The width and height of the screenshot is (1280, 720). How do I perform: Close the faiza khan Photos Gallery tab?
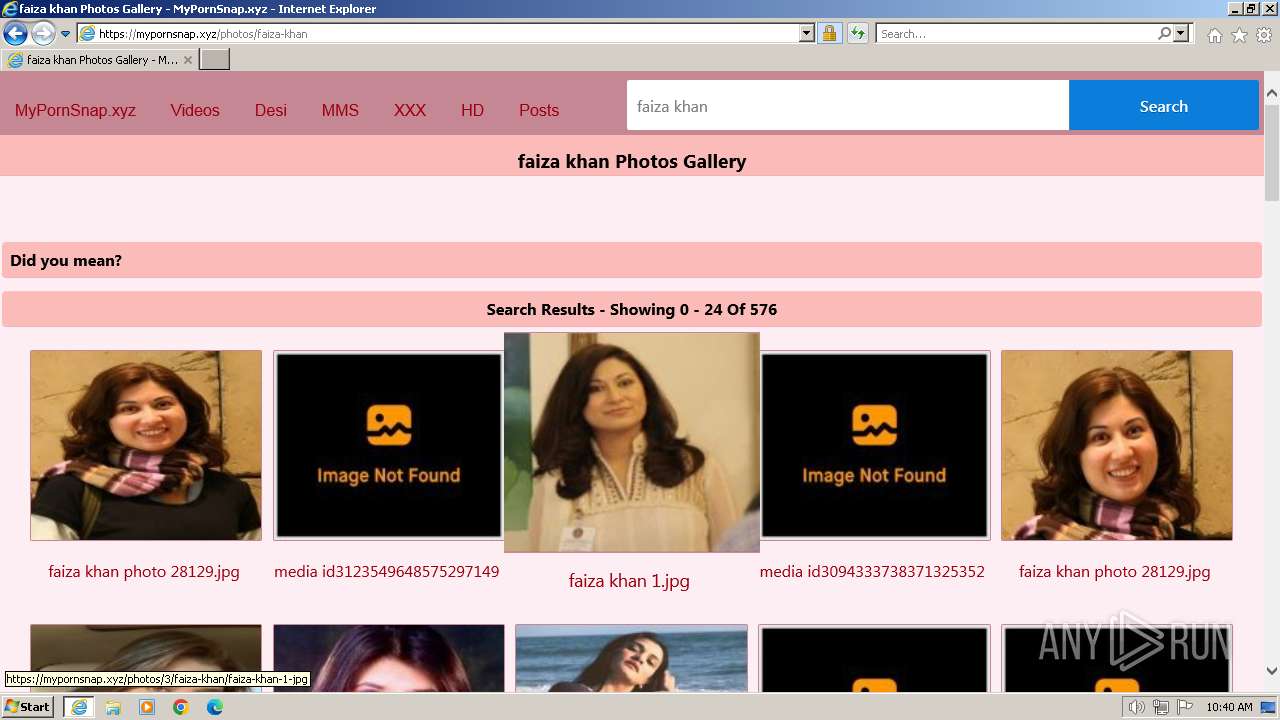[x=187, y=60]
